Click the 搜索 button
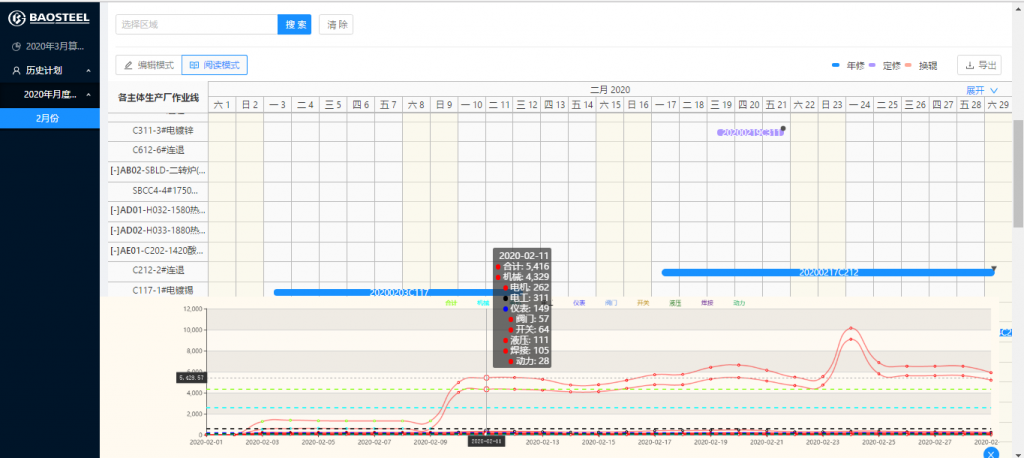1024x458 pixels. (295, 25)
